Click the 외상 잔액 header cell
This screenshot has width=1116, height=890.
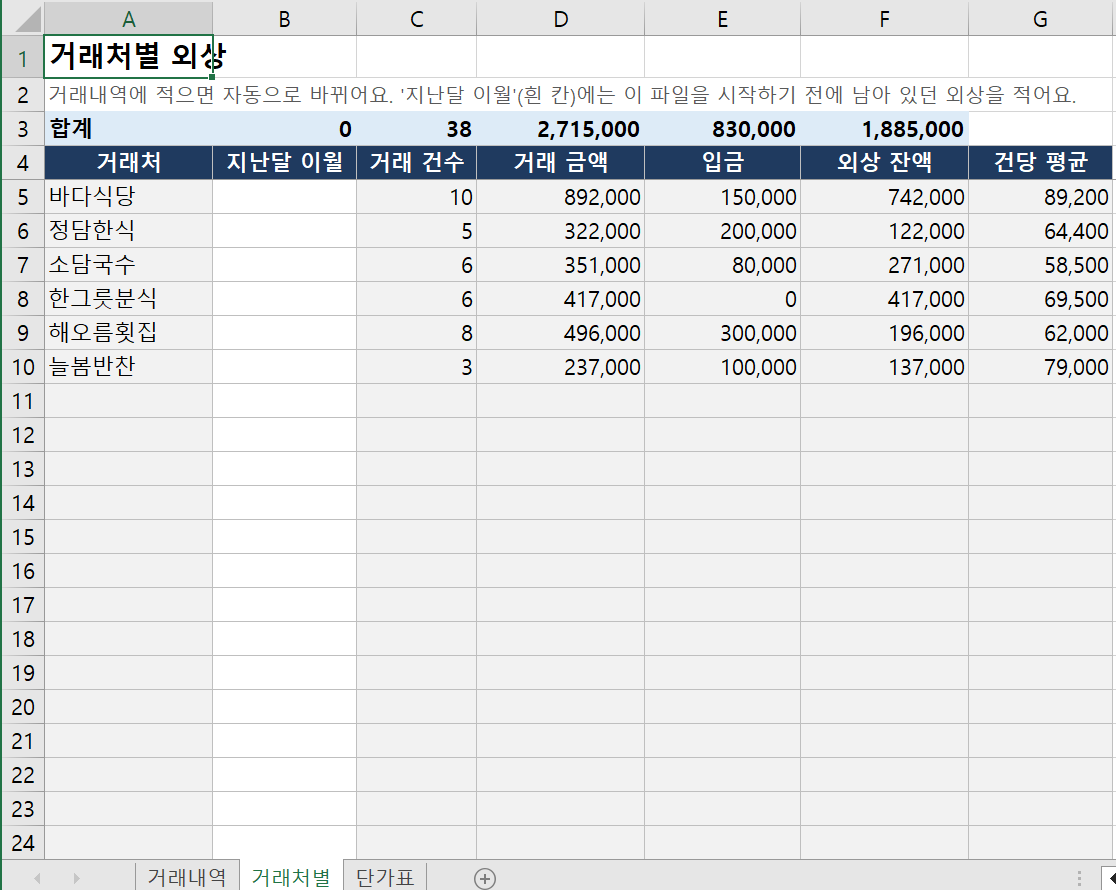[884, 162]
